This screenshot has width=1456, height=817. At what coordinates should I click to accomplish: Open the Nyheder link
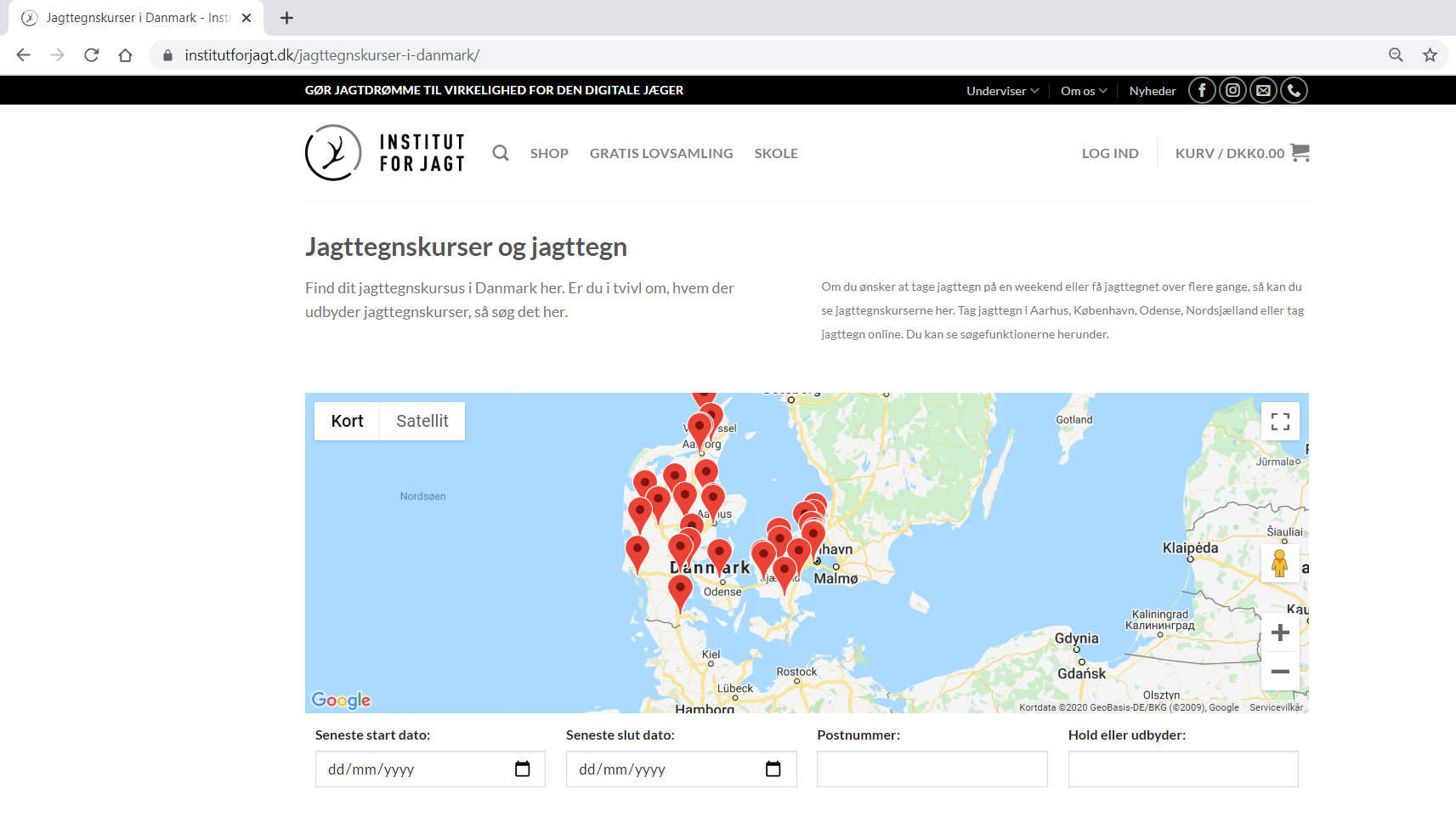pyautogui.click(x=1153, y=91)
